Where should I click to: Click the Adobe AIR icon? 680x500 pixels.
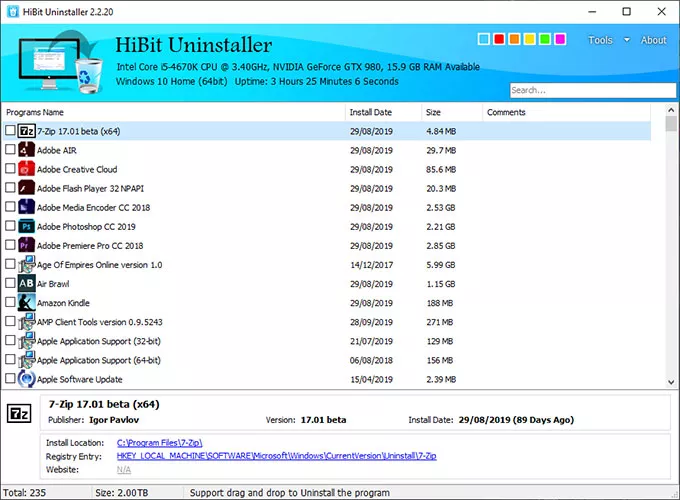(x=26, y=150)
